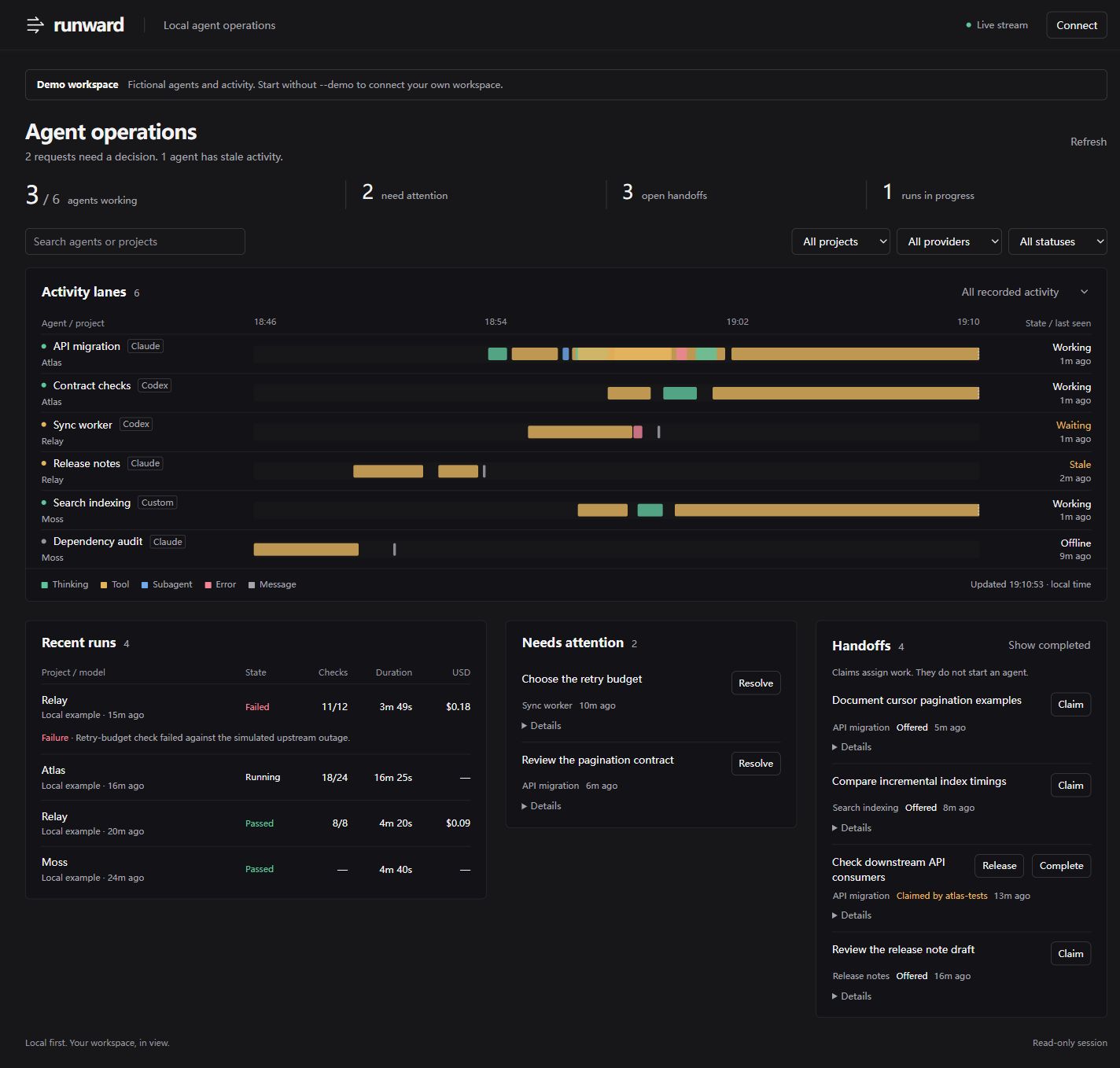The width and height of the screenshot is (1120, 1068).
Task: Expand Details under Document cursor pagination examples
Action: pyautogui.click(x=852, y=747)
